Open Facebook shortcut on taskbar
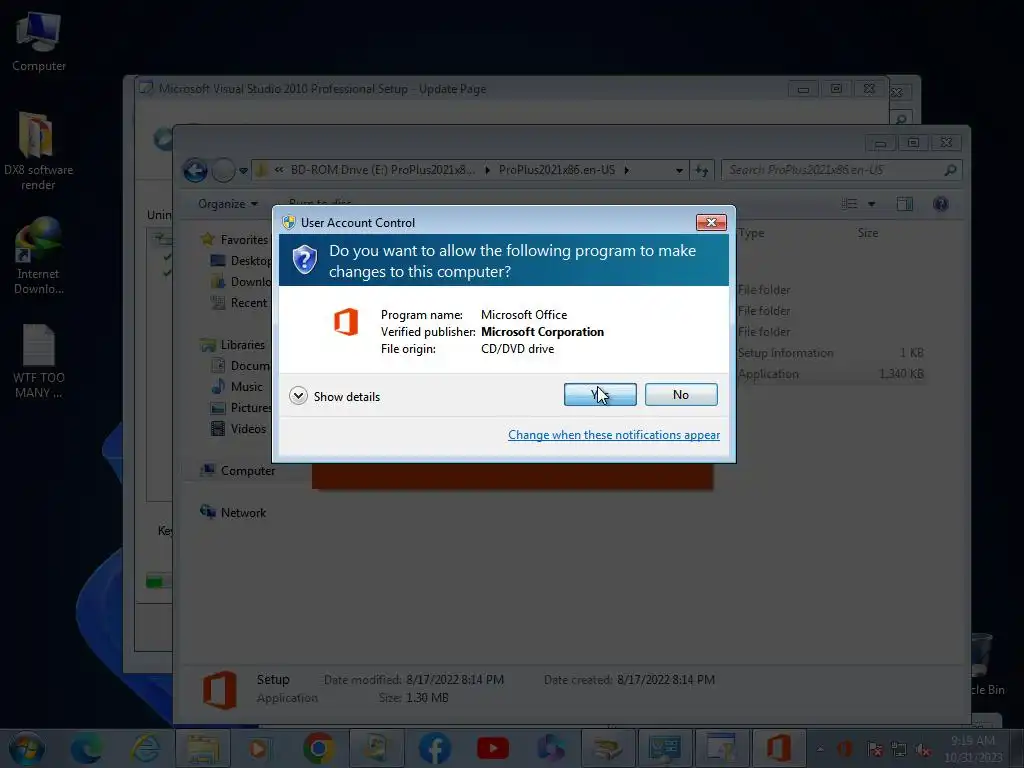Image resolution: width=1024 pixels, height=768 pixels. tap(435, 748)
